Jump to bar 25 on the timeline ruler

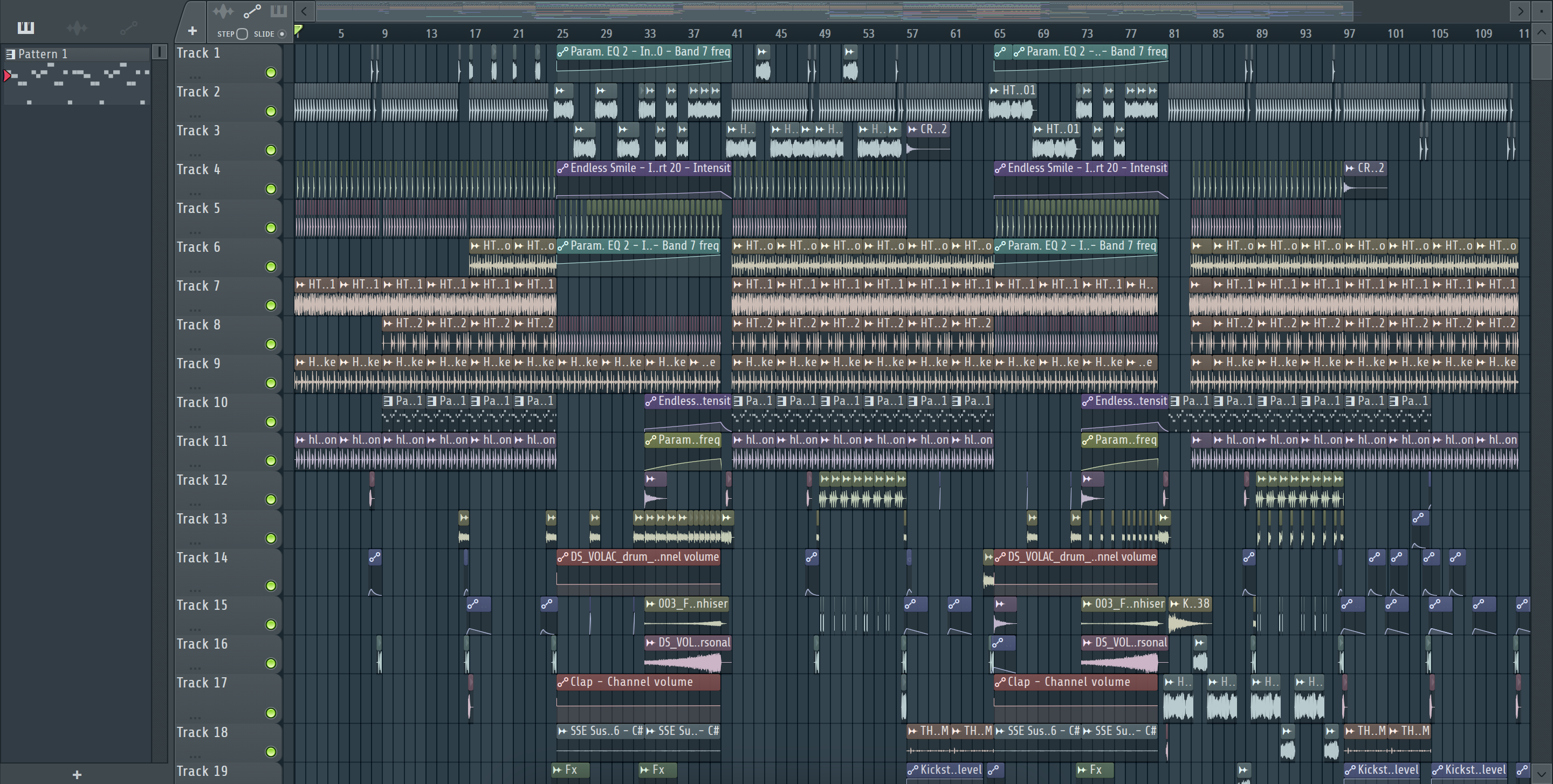(x=562, y=34)
